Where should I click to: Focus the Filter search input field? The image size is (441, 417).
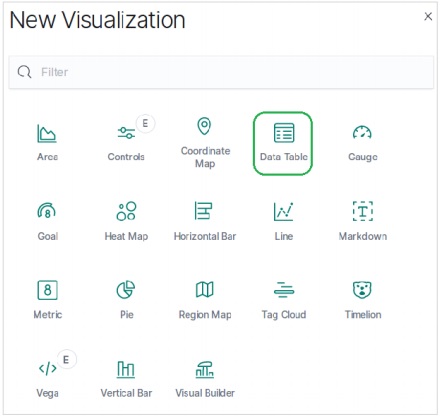[221, 72]
